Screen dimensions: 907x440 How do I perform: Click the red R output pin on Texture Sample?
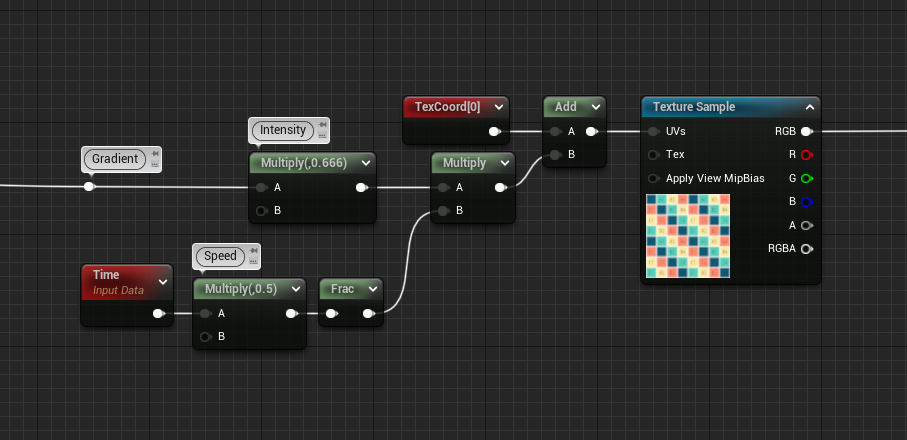coord(806,155)
